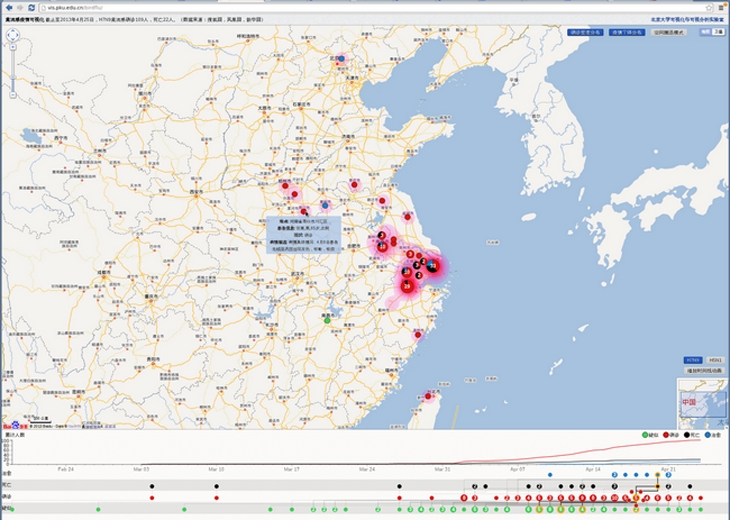Play the timeline animation button
This screenshot has height=520, width=730.
(x=704, y=371)
